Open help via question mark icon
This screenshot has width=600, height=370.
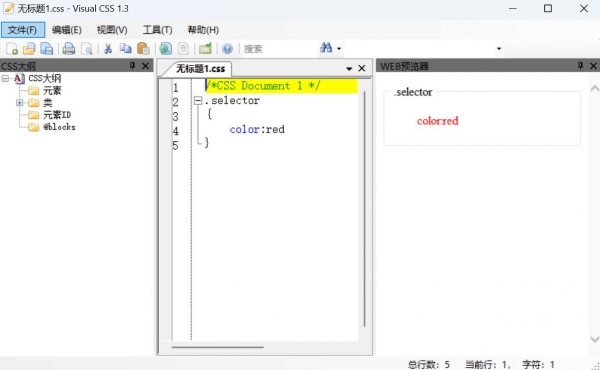[227, 49]
